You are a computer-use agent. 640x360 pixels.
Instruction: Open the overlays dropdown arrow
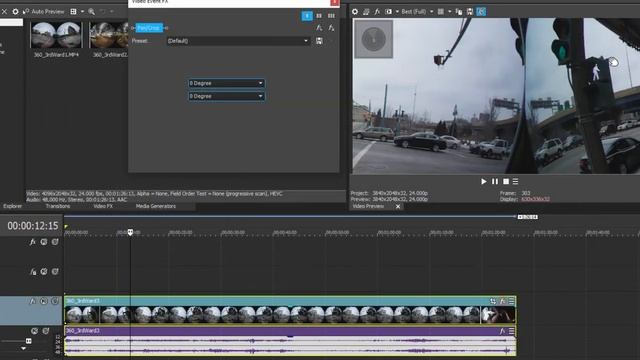449,11
